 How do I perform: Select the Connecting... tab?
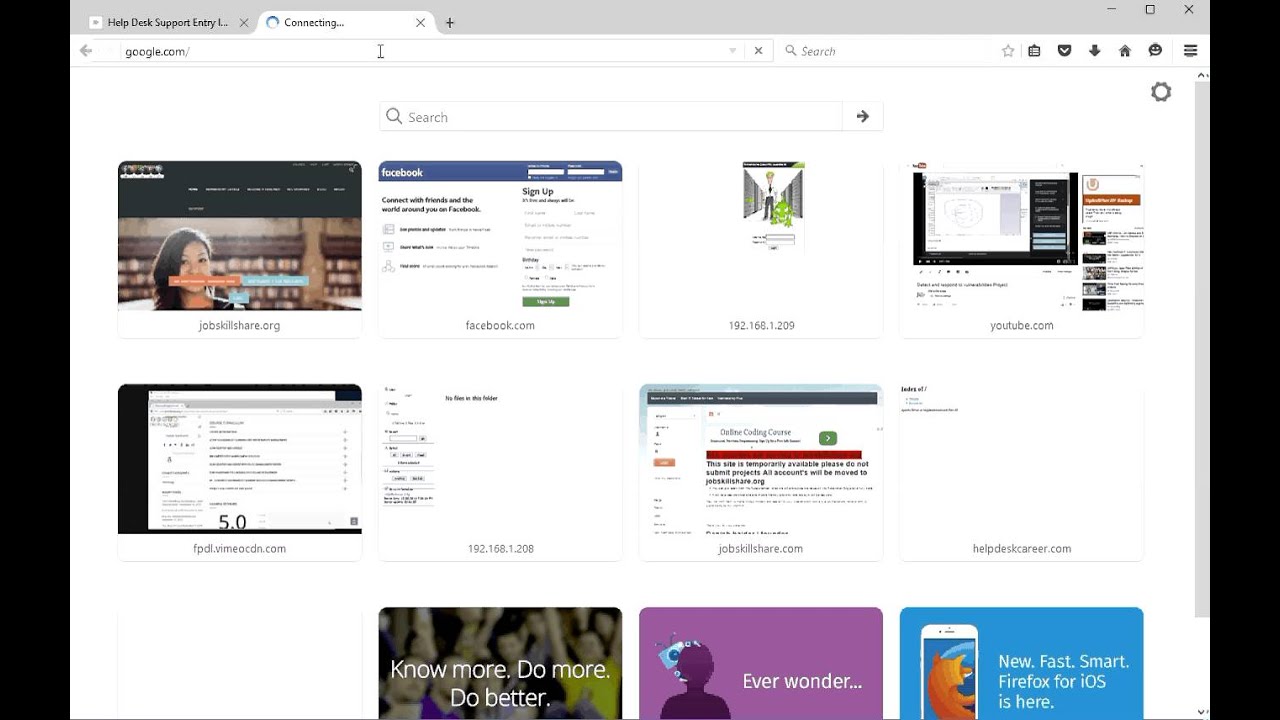point(345,23)
